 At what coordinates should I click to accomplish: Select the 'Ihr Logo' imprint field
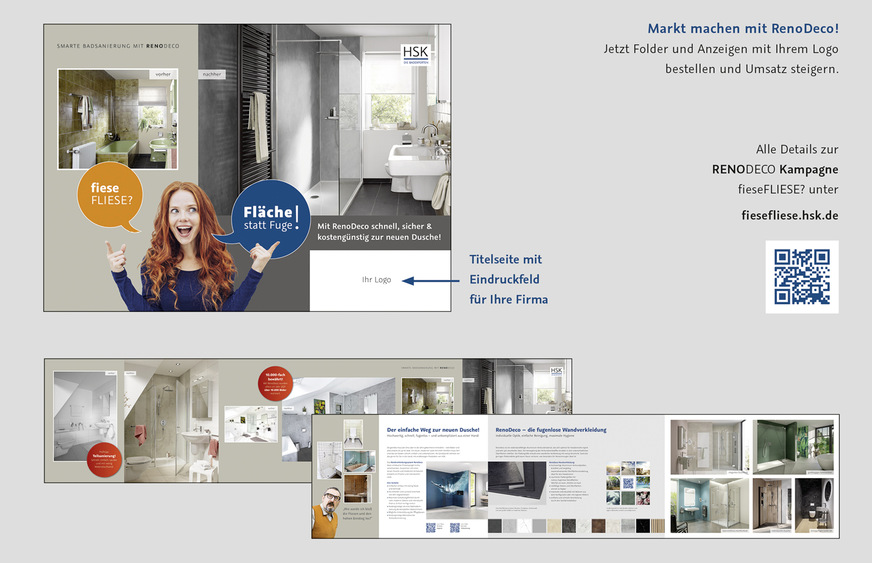coord(380,280)
